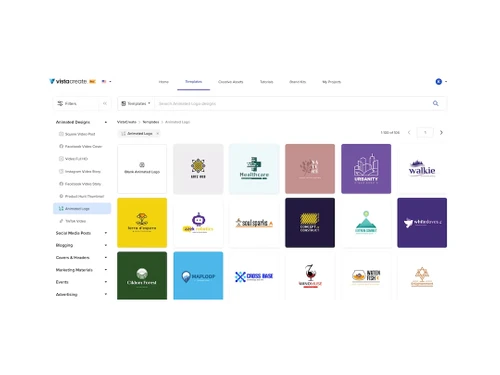
Task: Expand the Advertising category
Action: tap(106, 294)
